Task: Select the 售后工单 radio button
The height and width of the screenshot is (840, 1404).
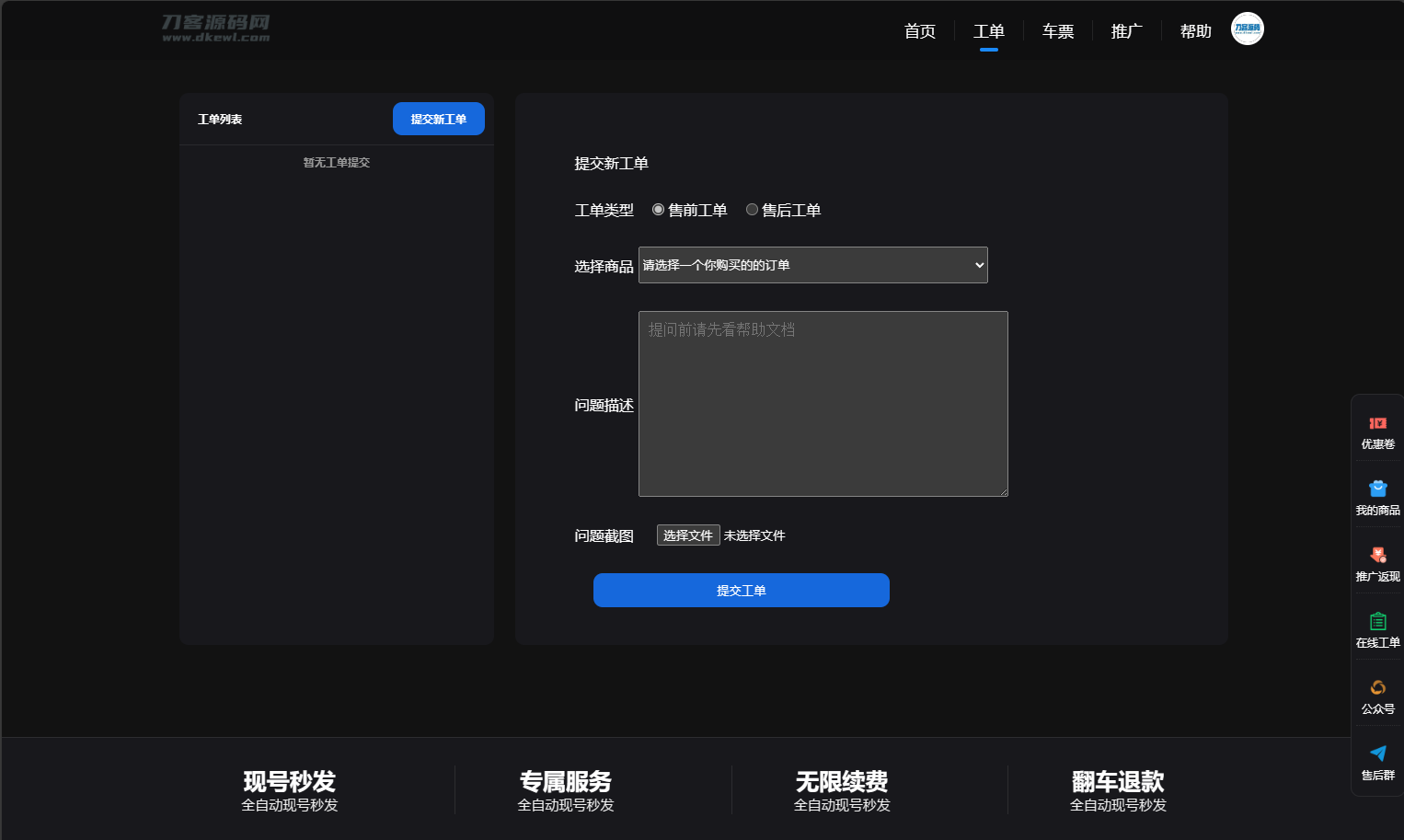Action: (x=752, y=209)
